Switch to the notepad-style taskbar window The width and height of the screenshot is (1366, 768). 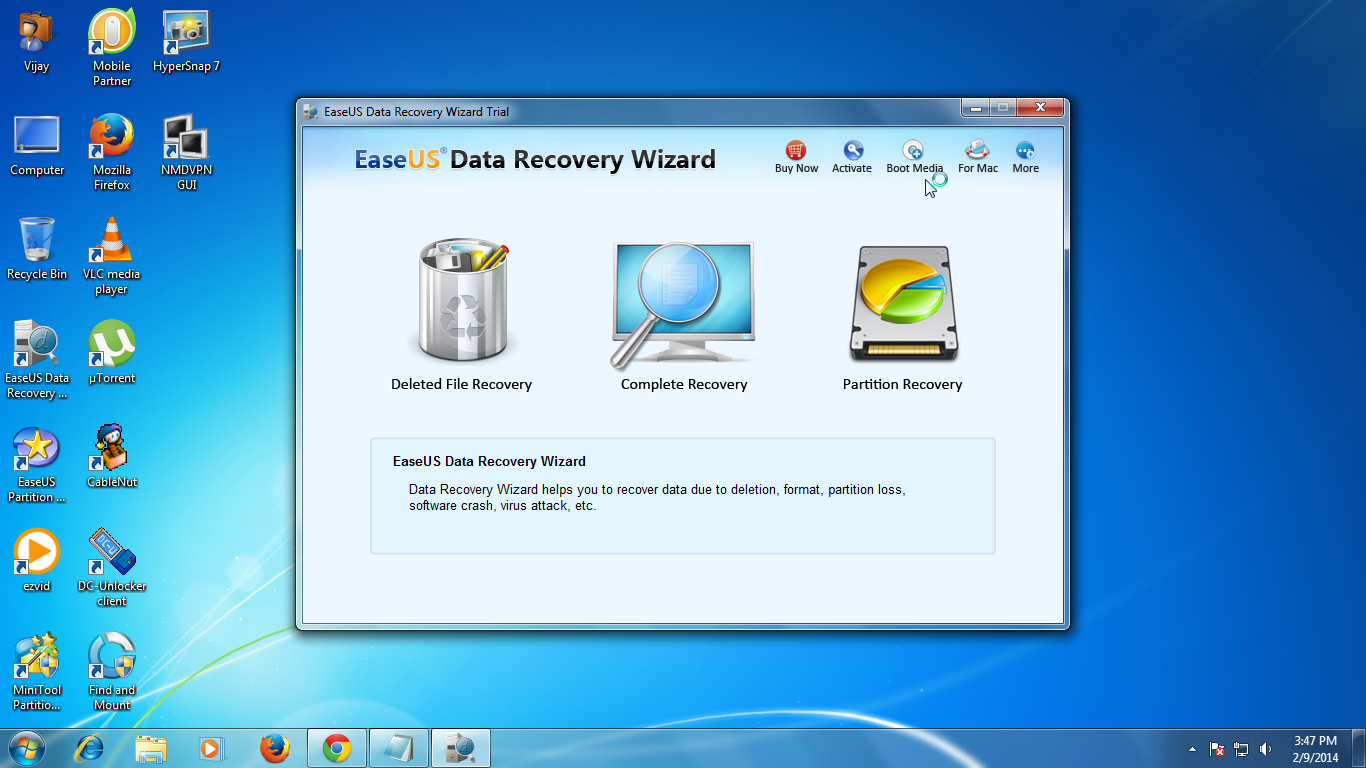coord(399,748)
